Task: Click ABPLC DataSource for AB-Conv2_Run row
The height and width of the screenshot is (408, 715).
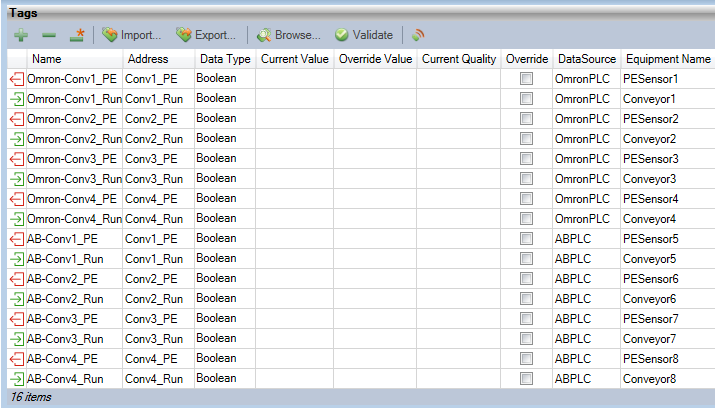Action: 573,299
